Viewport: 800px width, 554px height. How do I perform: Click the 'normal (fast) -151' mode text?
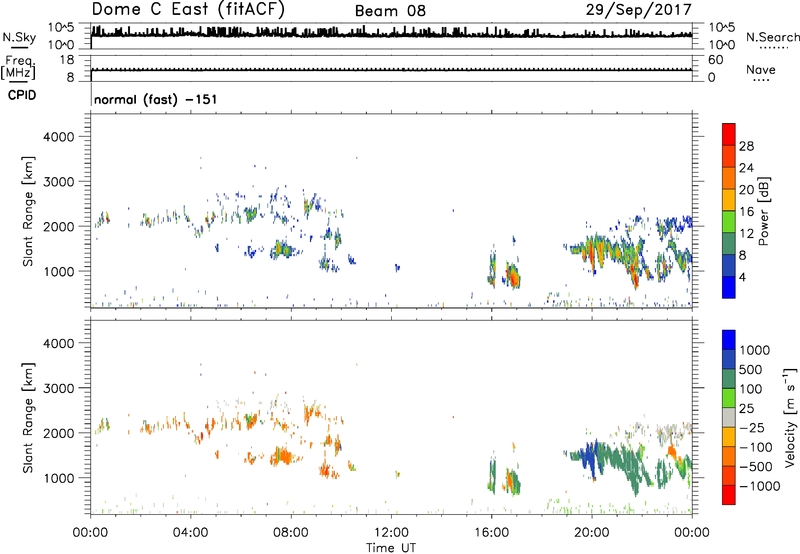156,99
